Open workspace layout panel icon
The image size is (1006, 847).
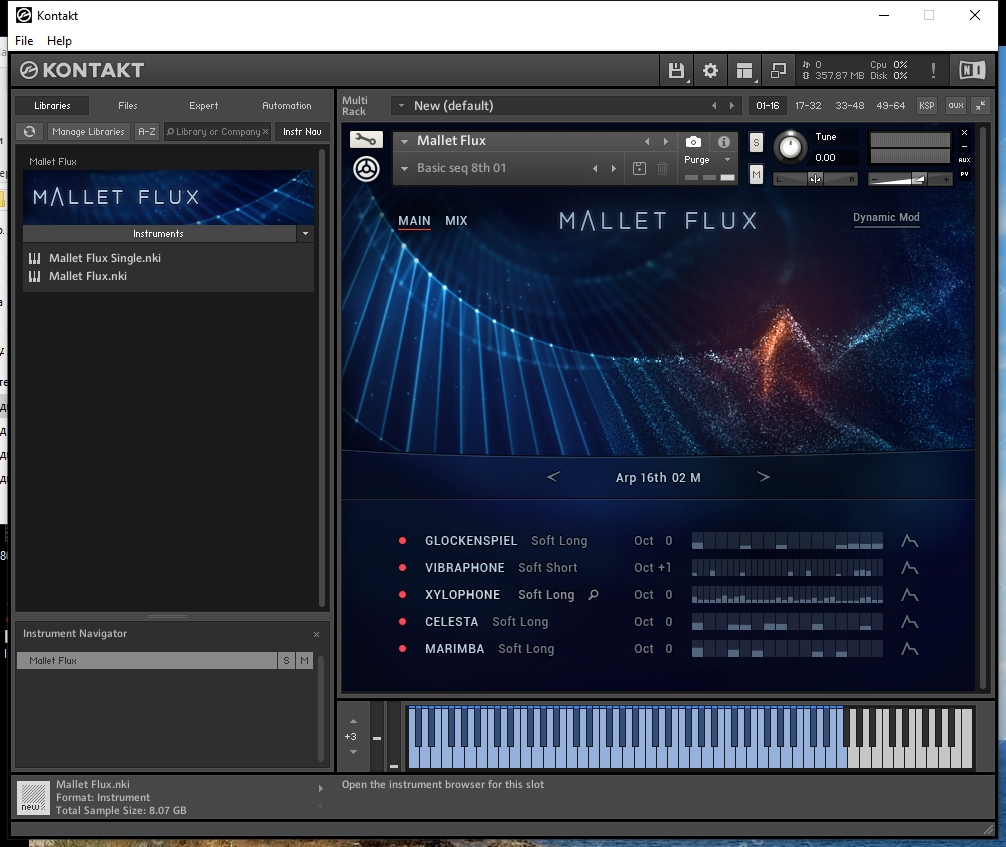click(x=744, y=71)
